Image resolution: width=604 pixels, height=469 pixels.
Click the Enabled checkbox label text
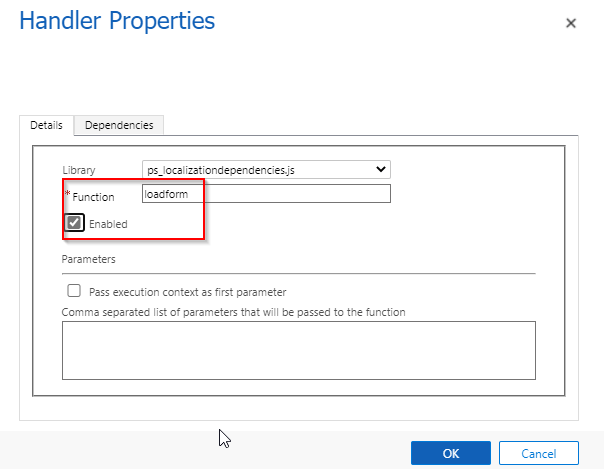108,224
